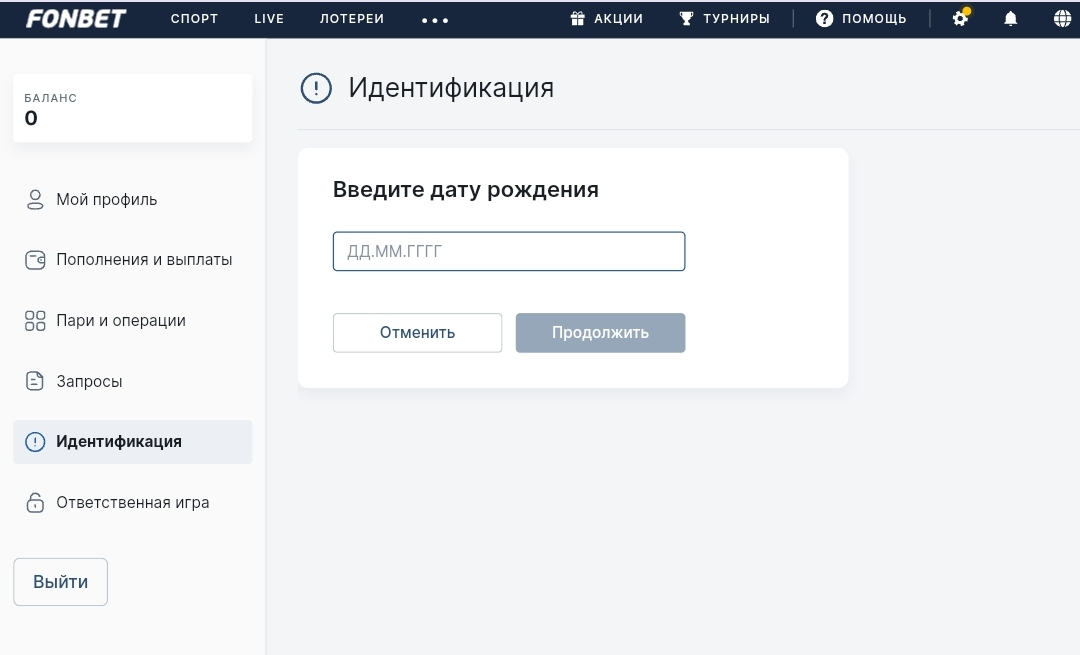Click the FONBET logo
This screenshot has width=1080, height=655.
(75, 19)
